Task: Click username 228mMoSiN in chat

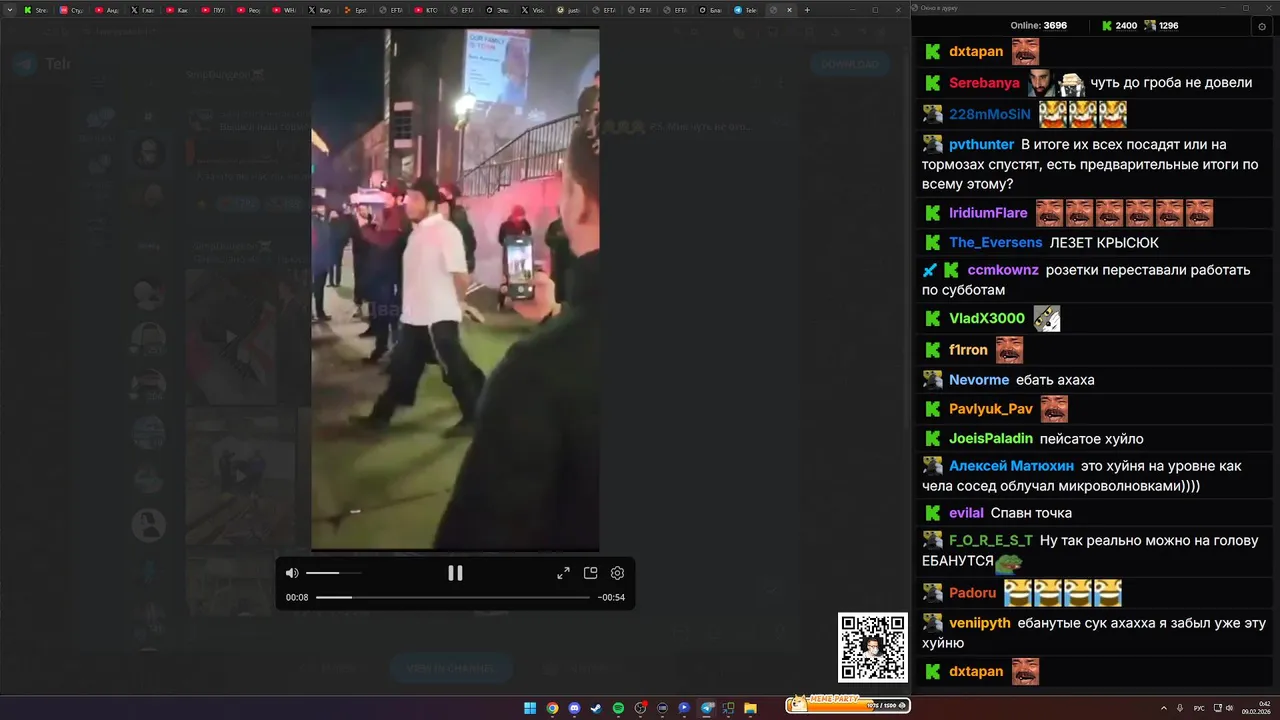Action: tap(990, 114)
